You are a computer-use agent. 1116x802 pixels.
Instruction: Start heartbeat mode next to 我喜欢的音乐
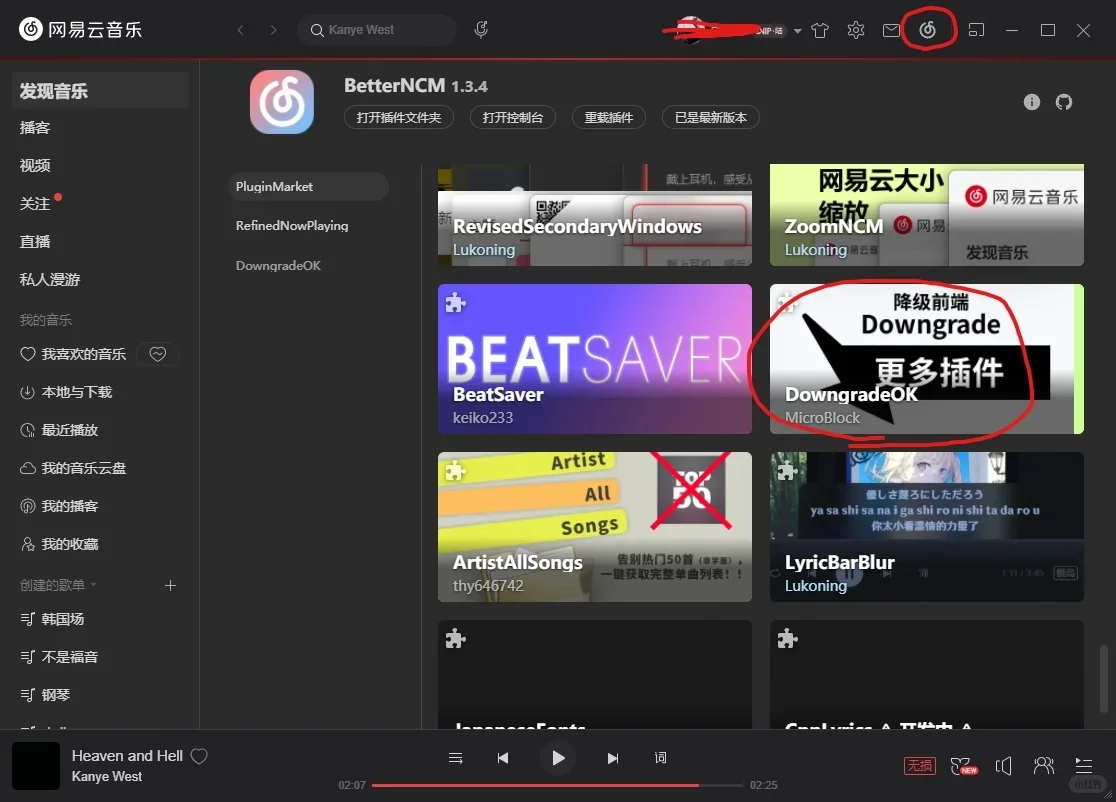tap(158, 354)
